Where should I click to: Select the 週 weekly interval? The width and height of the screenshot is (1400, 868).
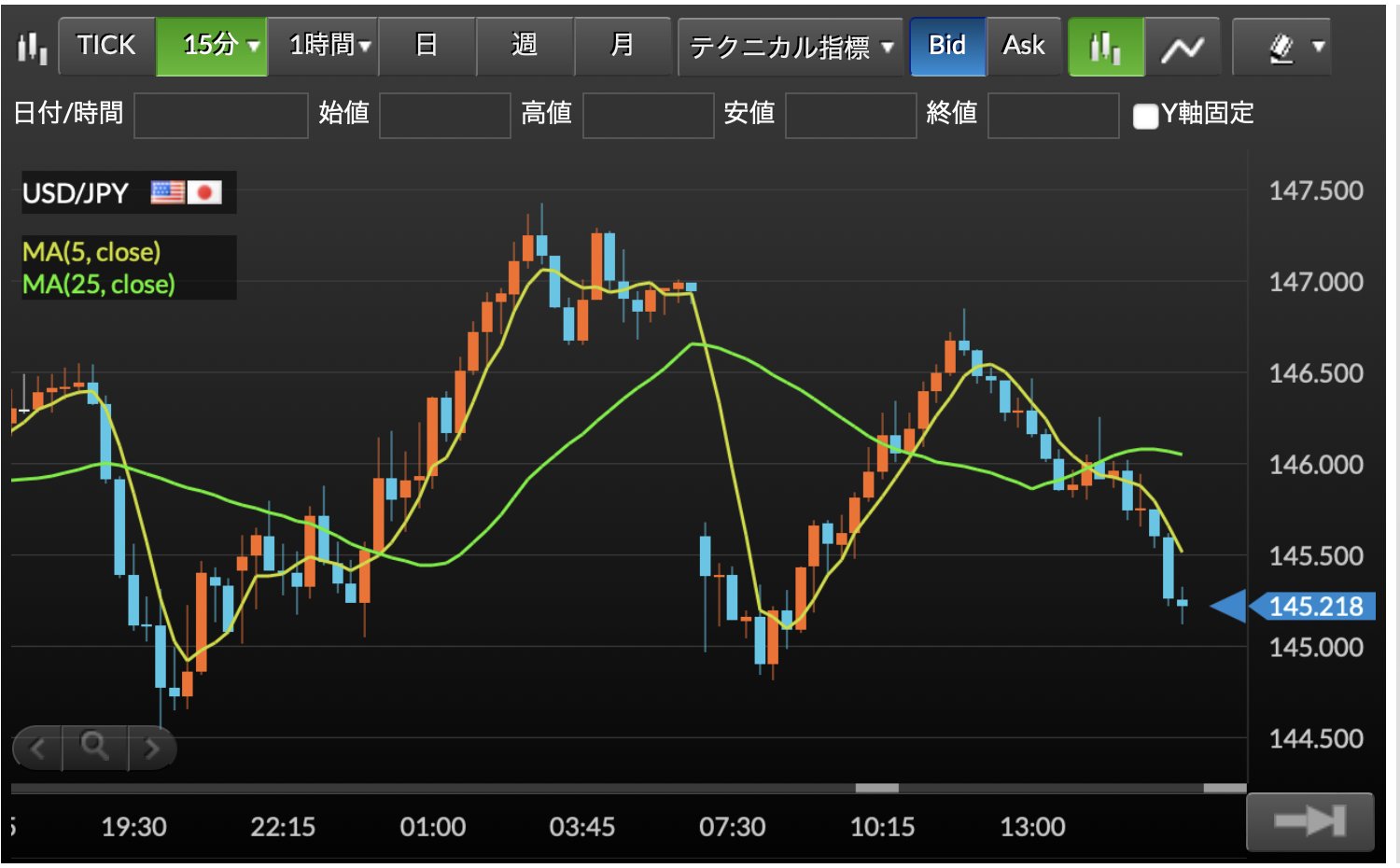click(525, 46)
